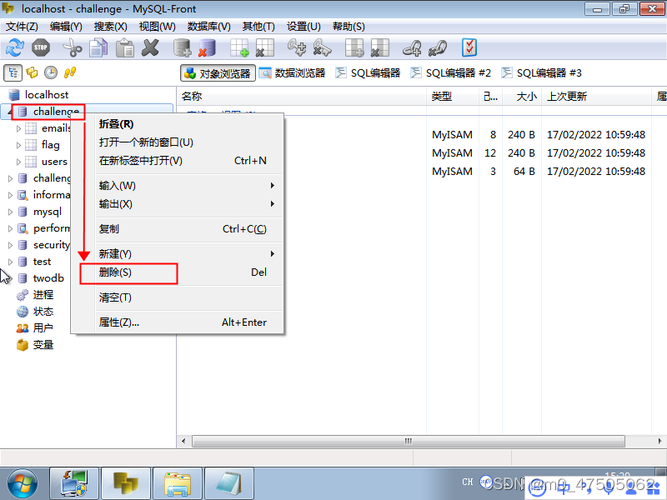Select localhost in the tree
The height and width of the screenshot is (500, 667).
46,95
